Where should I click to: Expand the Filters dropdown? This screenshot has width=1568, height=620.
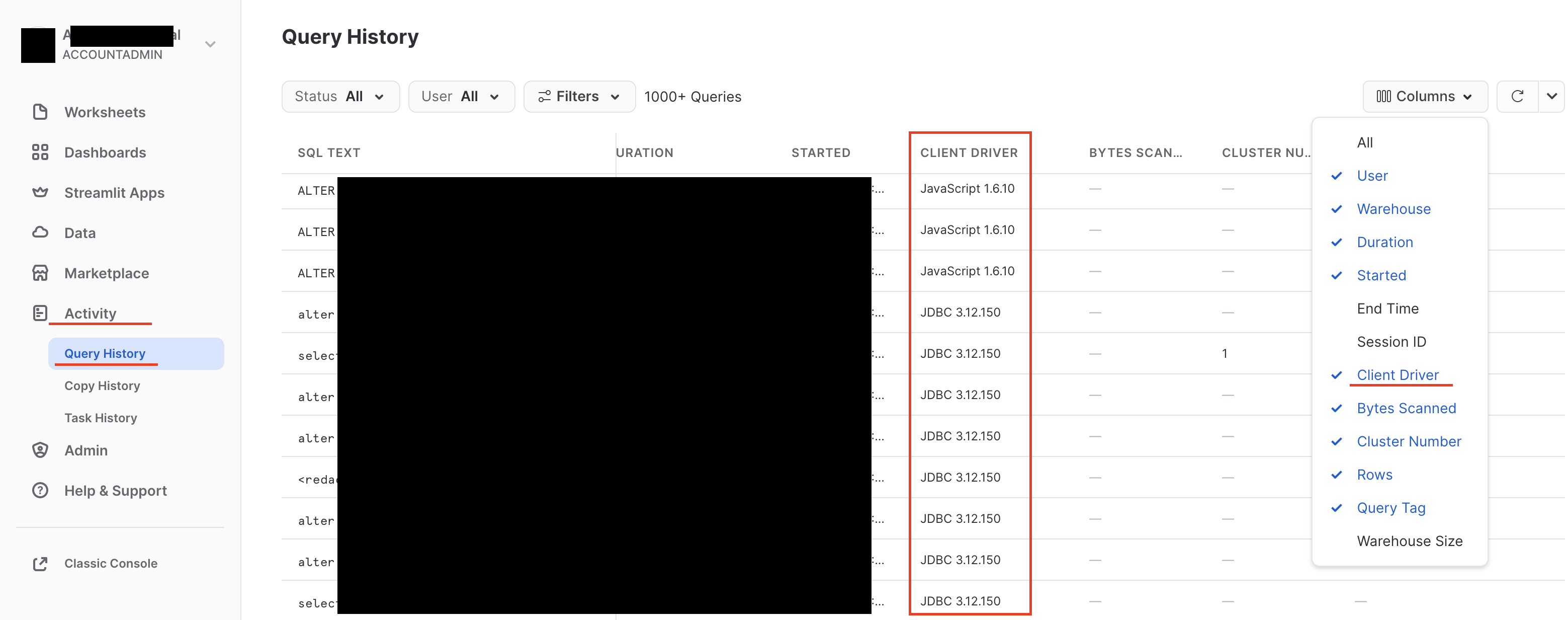click(579, 96)
